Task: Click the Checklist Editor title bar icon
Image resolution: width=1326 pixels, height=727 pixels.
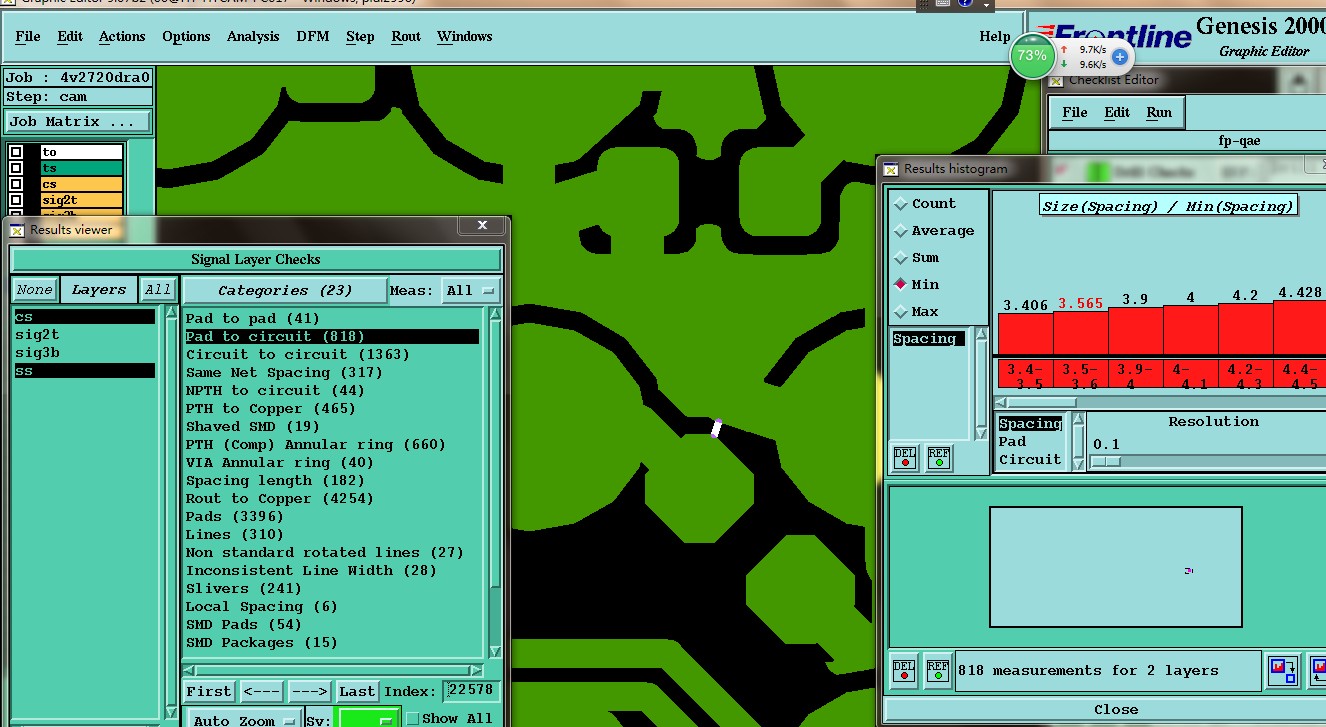Action: tap(1057, 81)
